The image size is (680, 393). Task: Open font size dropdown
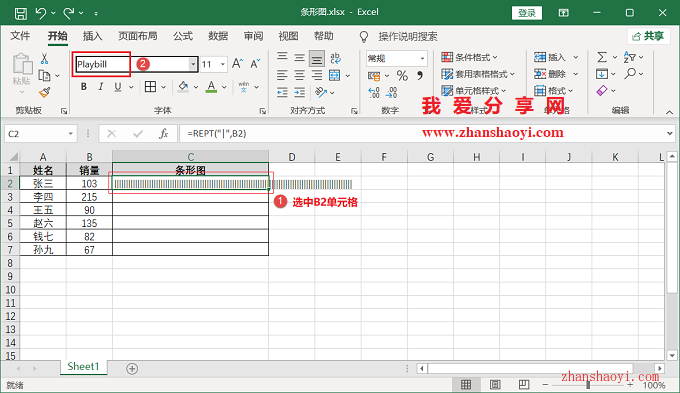[223, 64]
